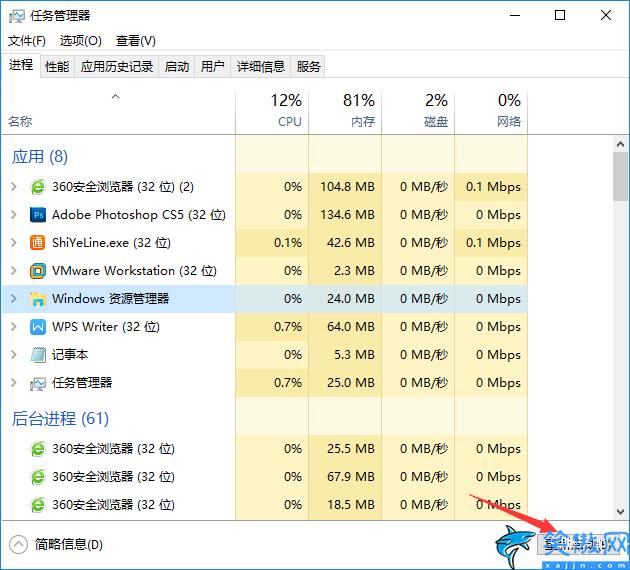Screen dimensions: 630x570
Task: Click the VMware Workstation icon
Action: [38, 271]
